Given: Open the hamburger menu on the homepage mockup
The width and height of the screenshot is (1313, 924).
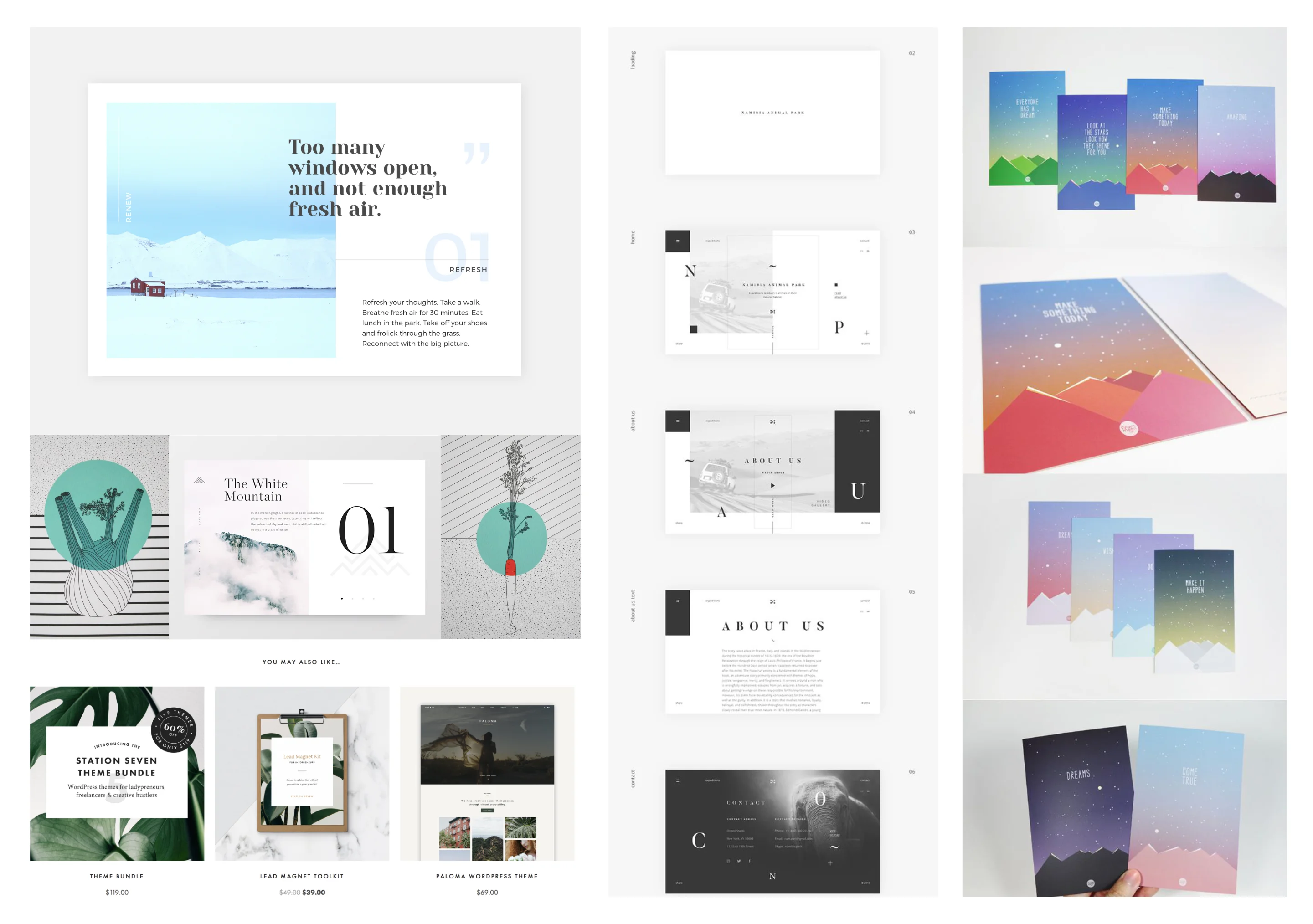Looking at the screenshot, I should [678, 241].
